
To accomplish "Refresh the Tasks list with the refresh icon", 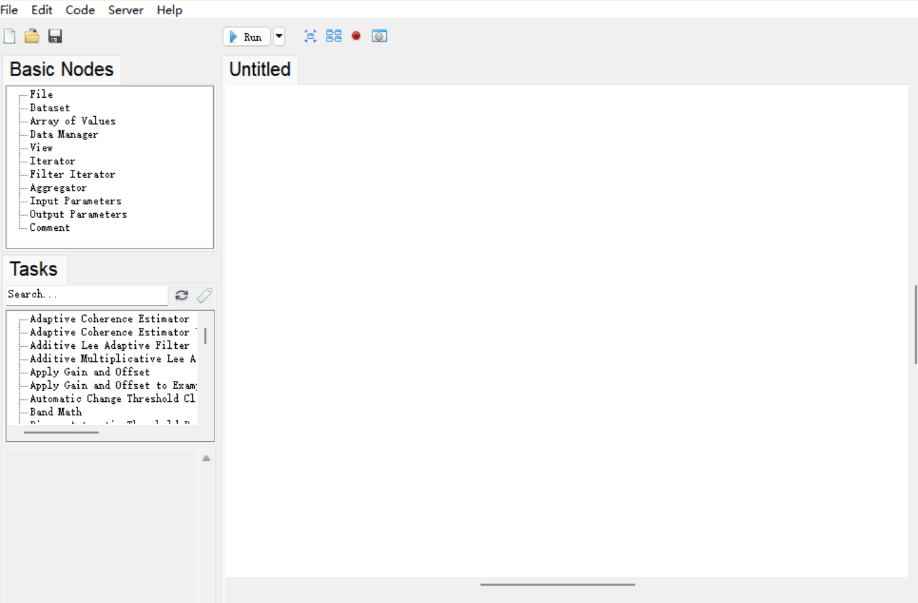I will (x=181, y=295).
